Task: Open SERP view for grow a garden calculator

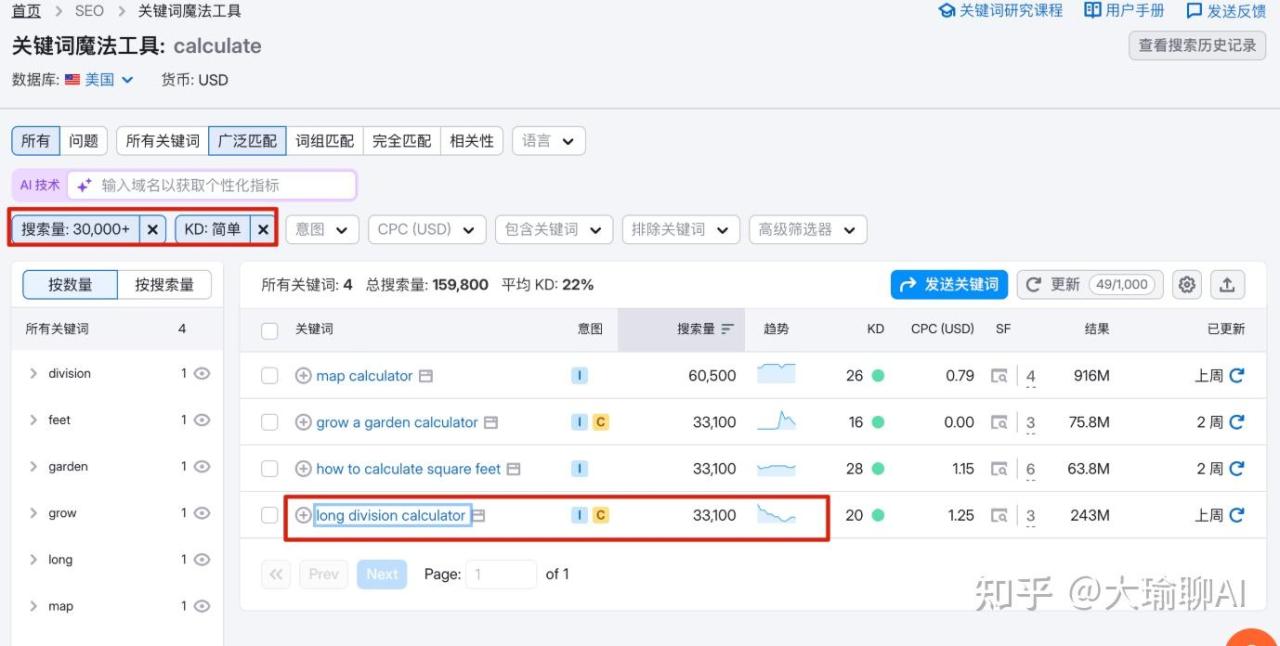Action: pos(491,423)
